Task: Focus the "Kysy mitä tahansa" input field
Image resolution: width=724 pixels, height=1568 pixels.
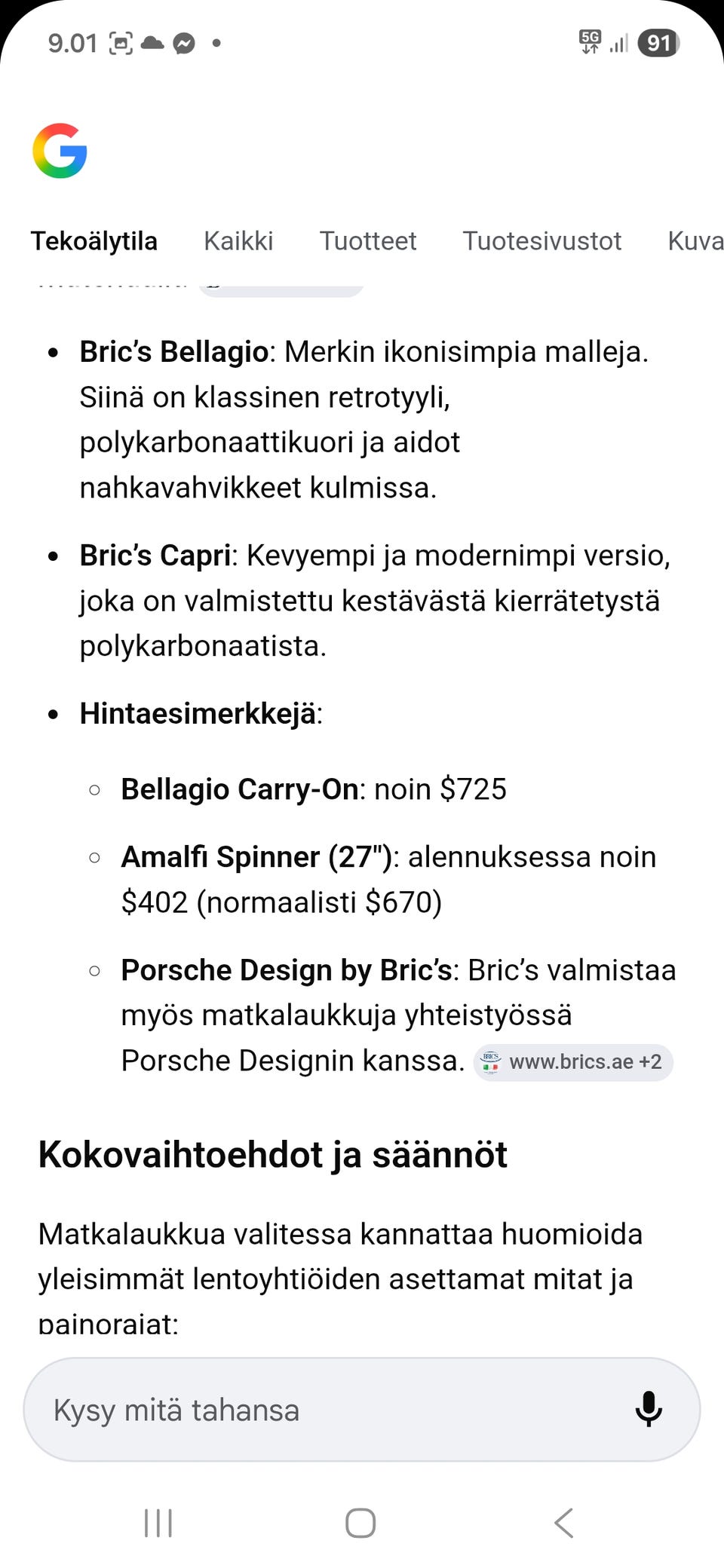Action: 362,1410
